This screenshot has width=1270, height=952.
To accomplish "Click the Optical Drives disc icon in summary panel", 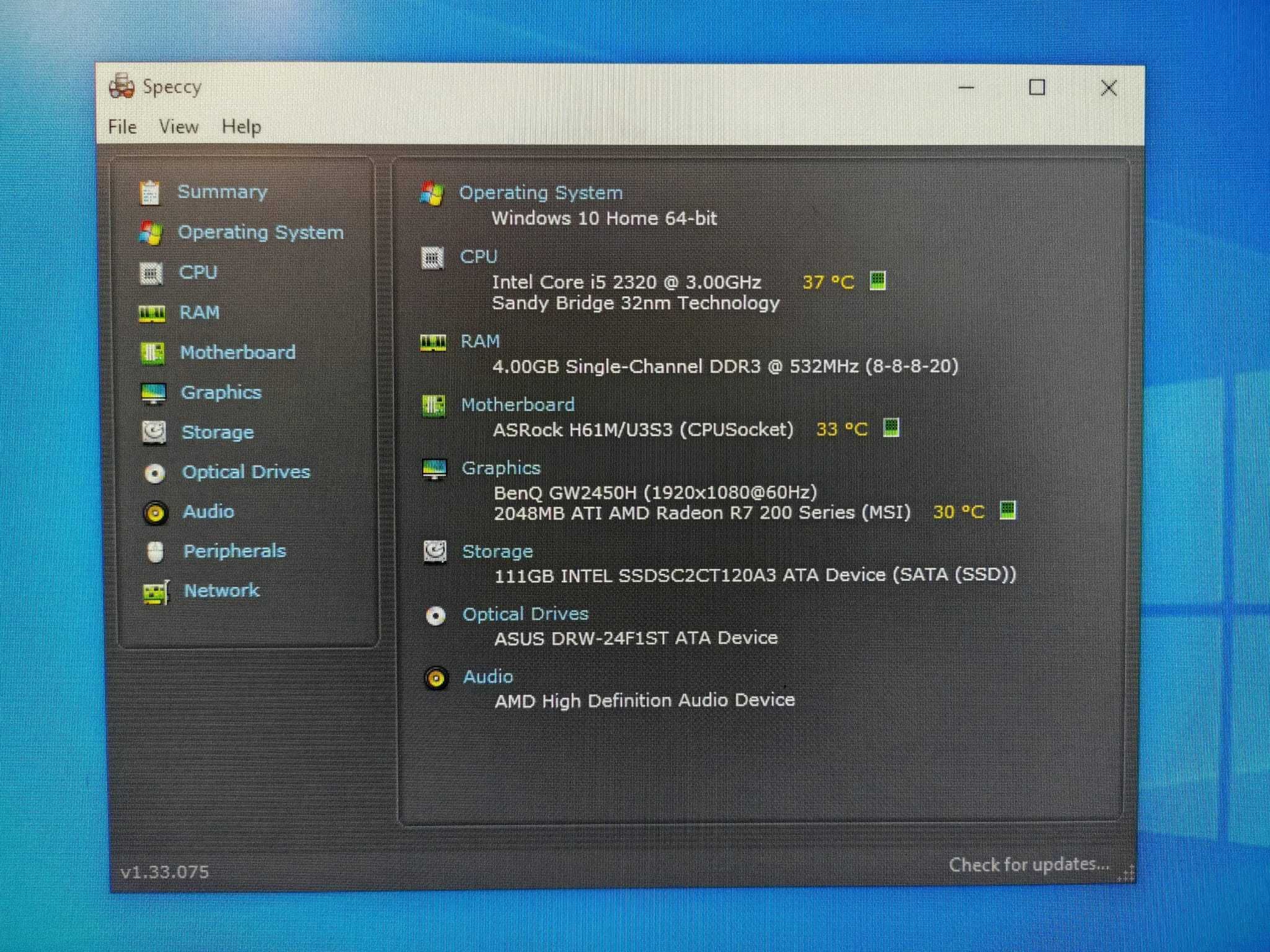I will [x=435, y=615].
